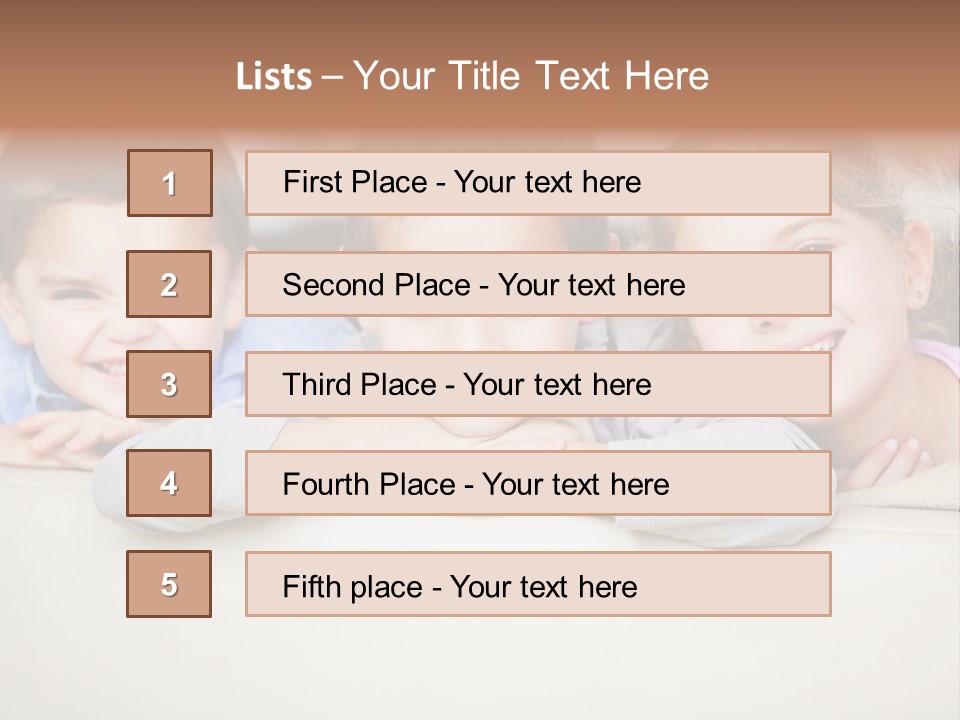Click the number 3 box

(169, 384)
